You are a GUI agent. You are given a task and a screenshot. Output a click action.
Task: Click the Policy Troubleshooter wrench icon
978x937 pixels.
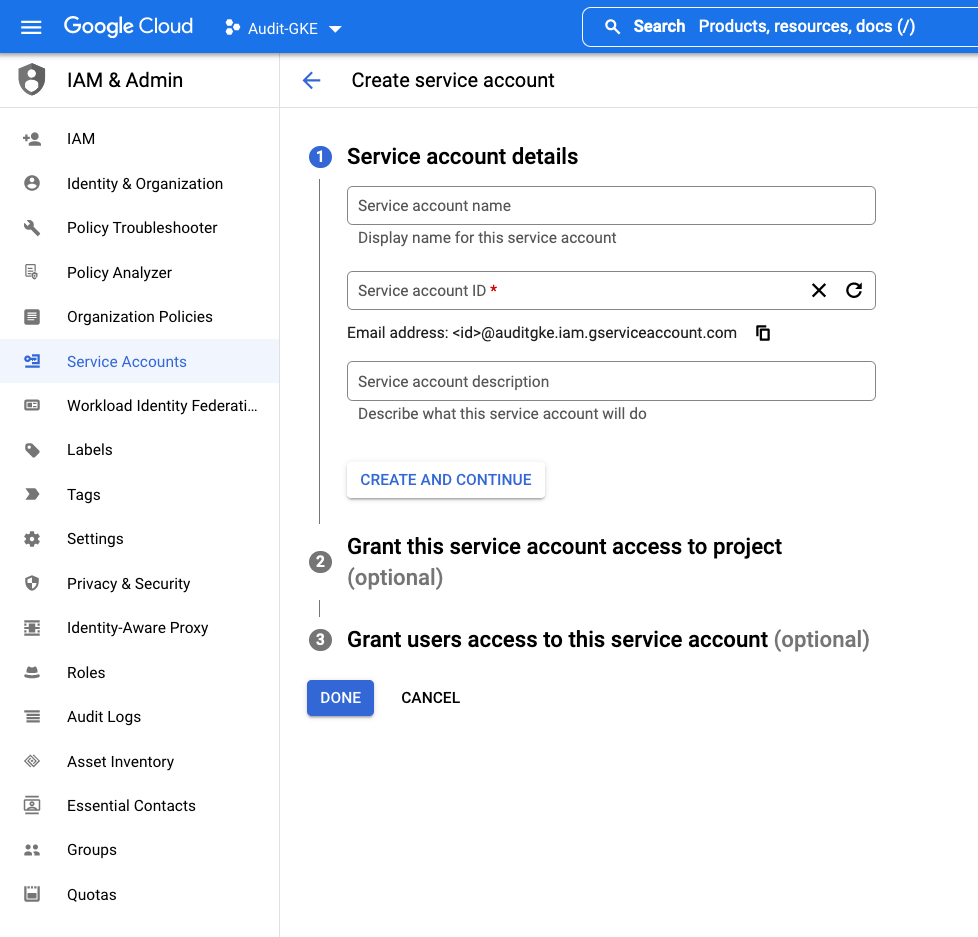(32, 228)
